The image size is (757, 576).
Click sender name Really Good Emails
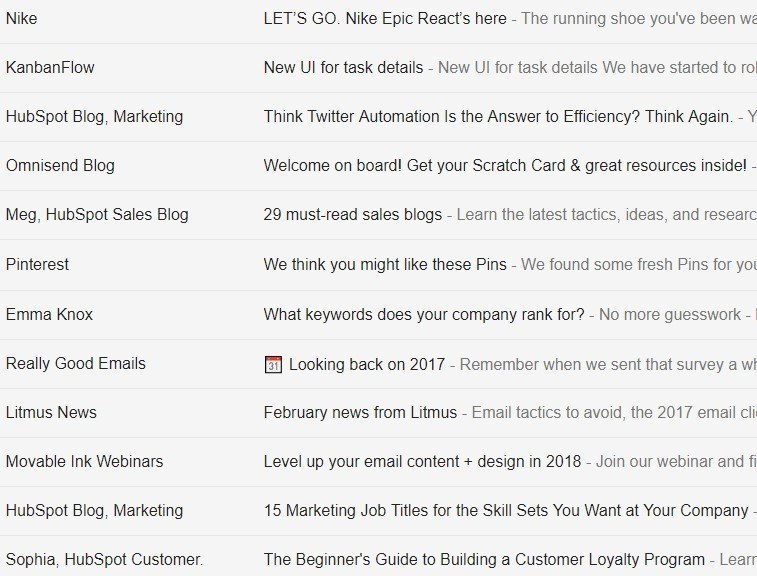(x=75, y=364)
